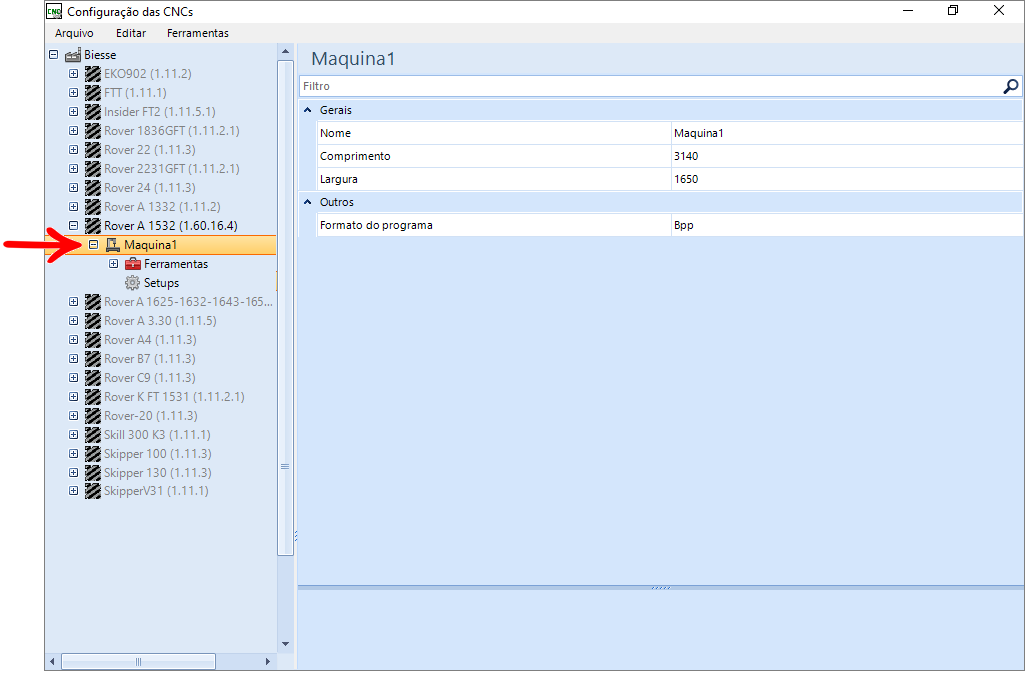Click the filter search magnifier icon

coord(1011,86)
